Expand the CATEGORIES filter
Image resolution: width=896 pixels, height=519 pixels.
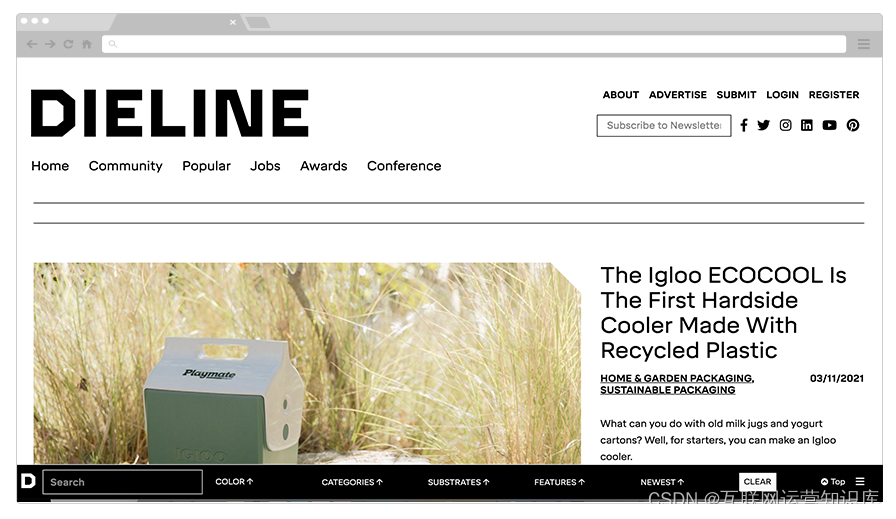pyautogui.click(x=352, y=482)
